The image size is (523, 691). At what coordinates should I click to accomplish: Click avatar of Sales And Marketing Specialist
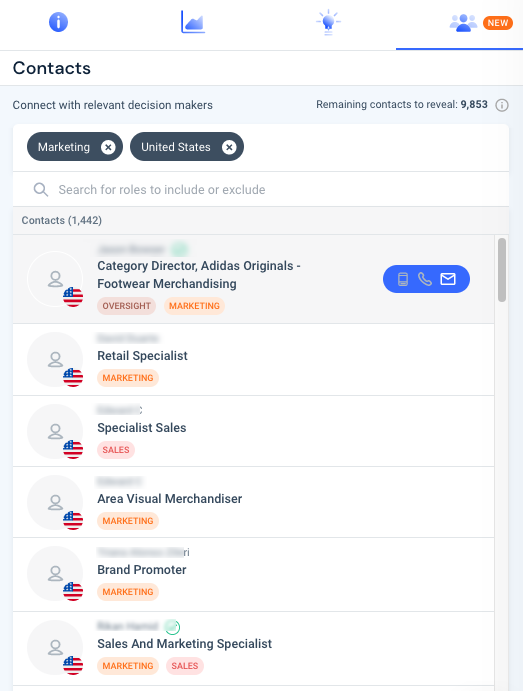tap(55, 648)
